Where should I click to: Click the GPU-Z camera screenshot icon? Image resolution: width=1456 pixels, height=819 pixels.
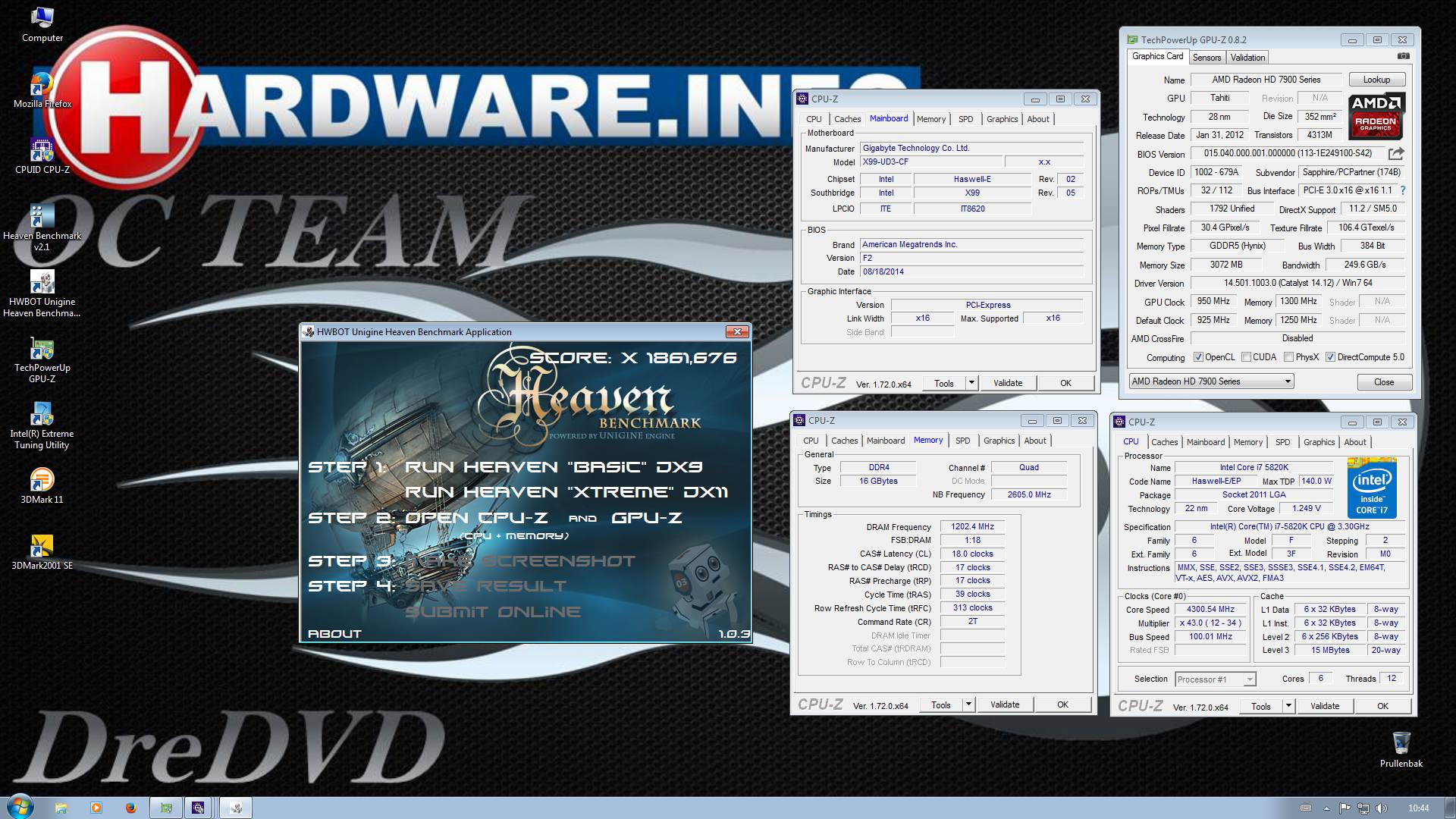tap(1404, 56)
